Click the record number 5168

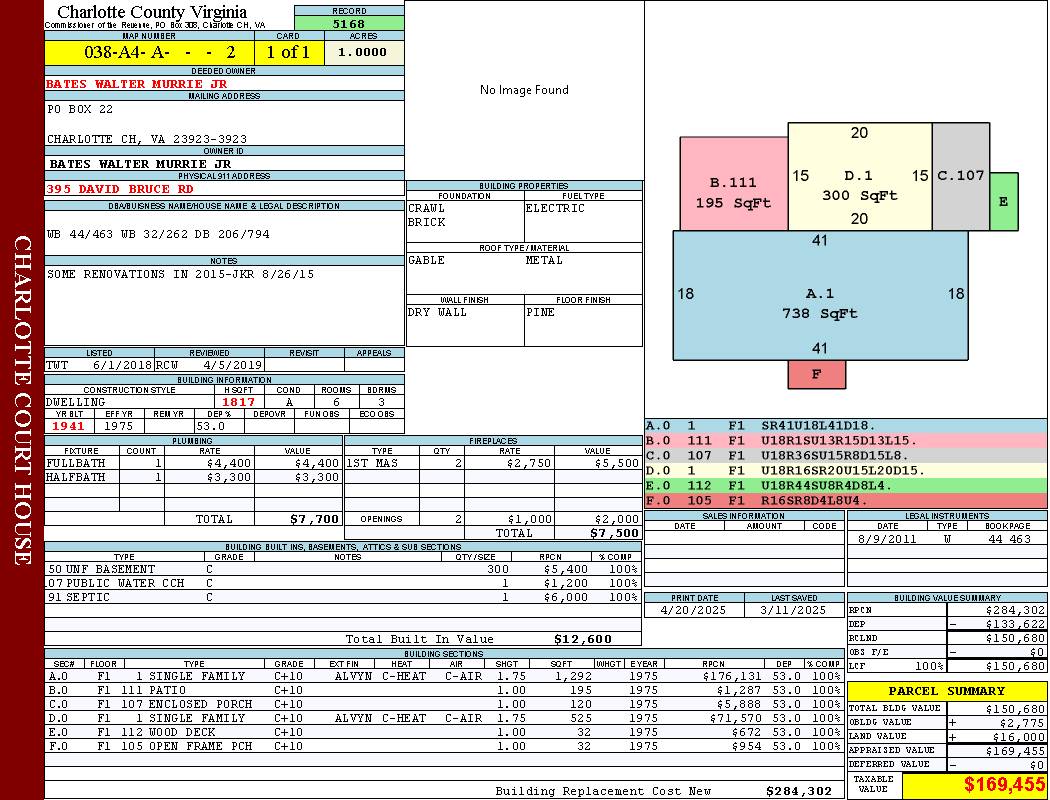(x=349, y=23)
